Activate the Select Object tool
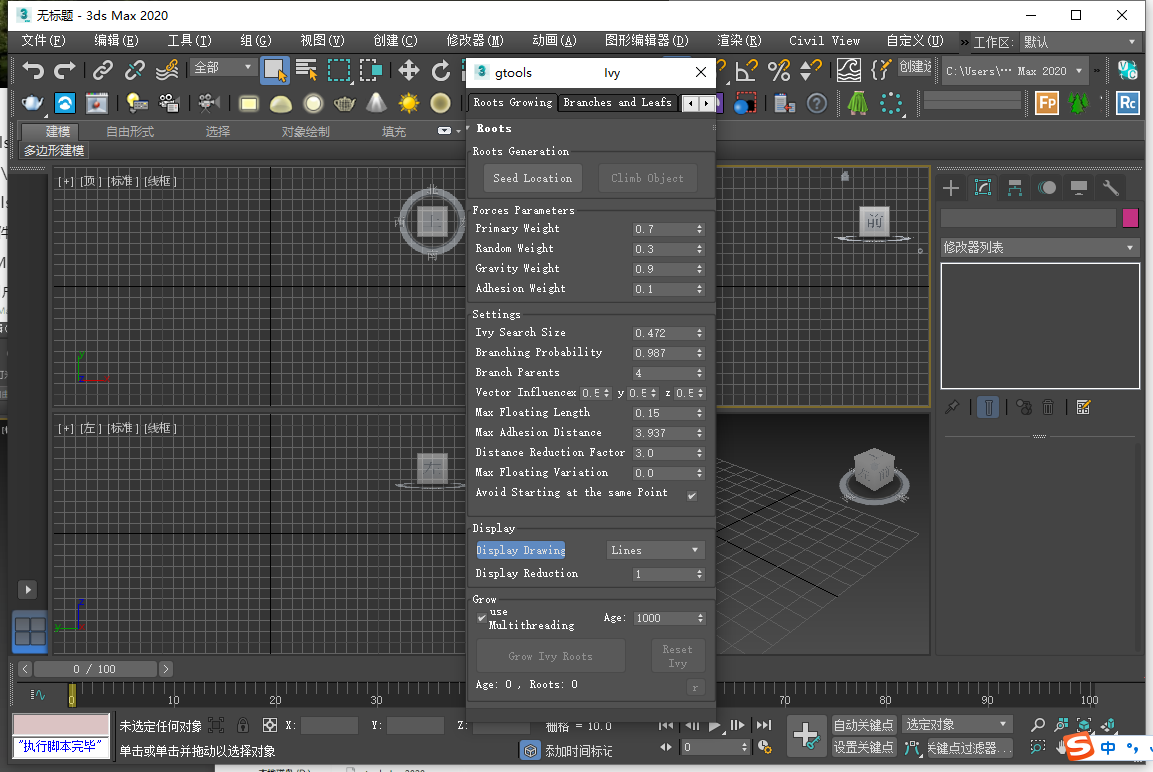 (x=274, y=71)
